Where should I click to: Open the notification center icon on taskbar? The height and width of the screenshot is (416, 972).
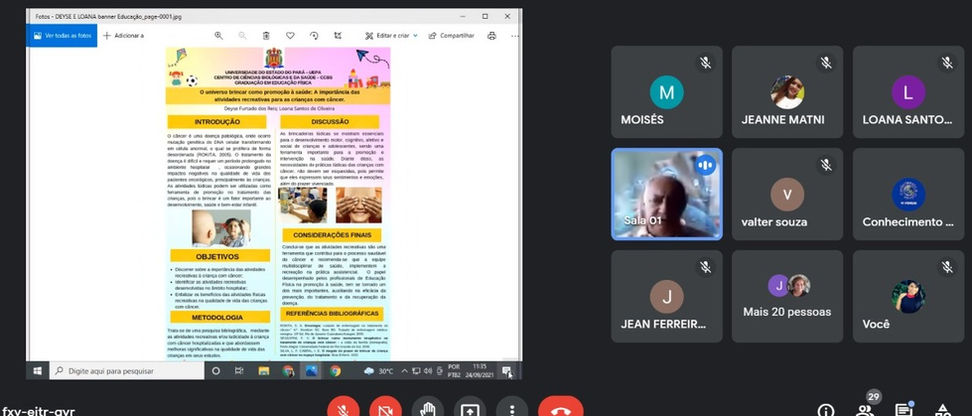(x=506, y=371)
